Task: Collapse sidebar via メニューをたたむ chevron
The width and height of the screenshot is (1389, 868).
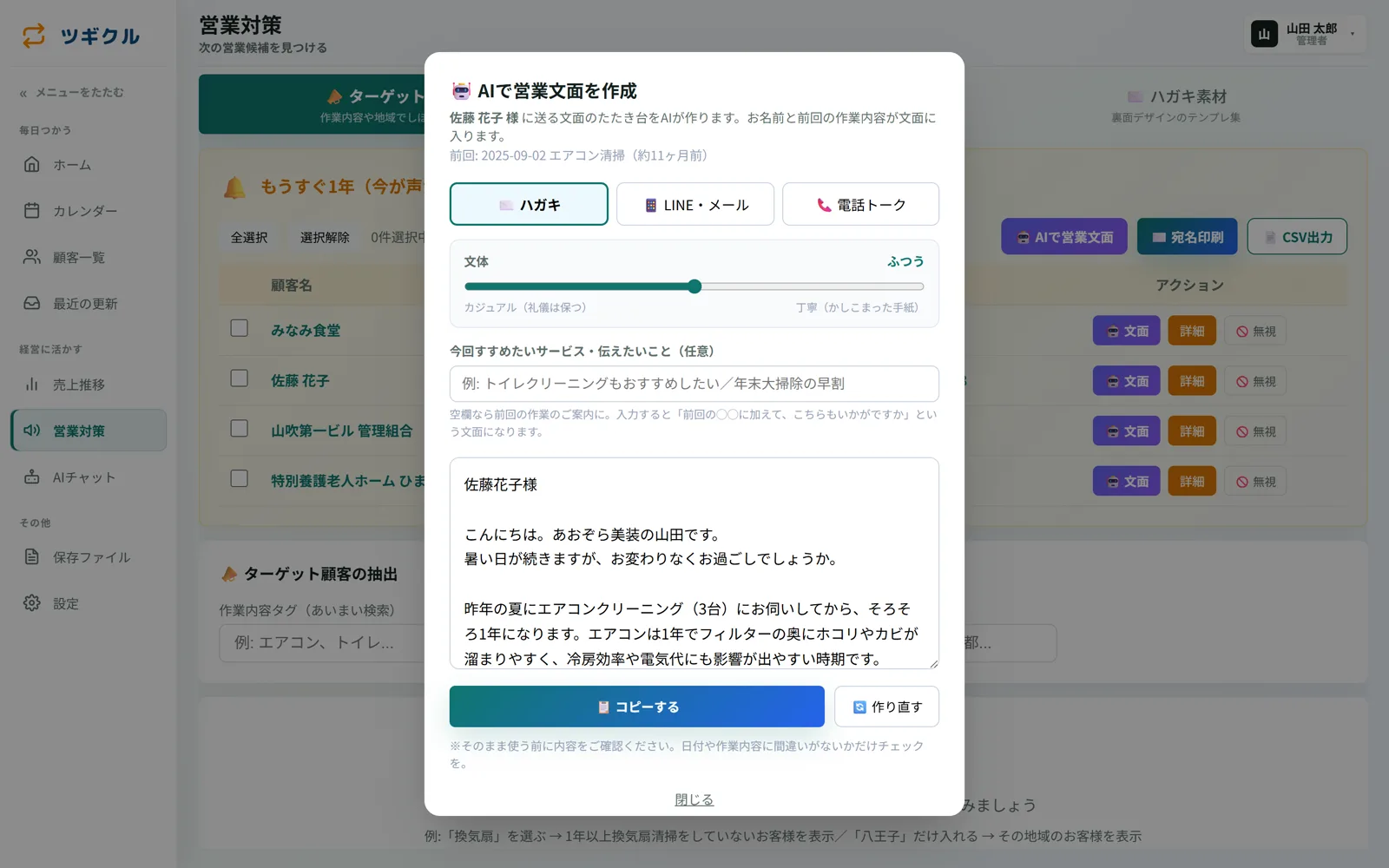Action: 23,93
